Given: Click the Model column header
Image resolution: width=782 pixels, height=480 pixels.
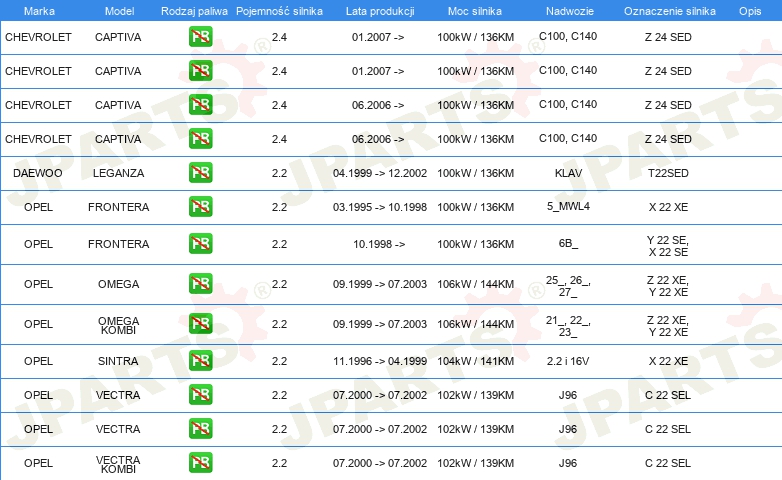Looking at the screenshot, I should (119, 11).
